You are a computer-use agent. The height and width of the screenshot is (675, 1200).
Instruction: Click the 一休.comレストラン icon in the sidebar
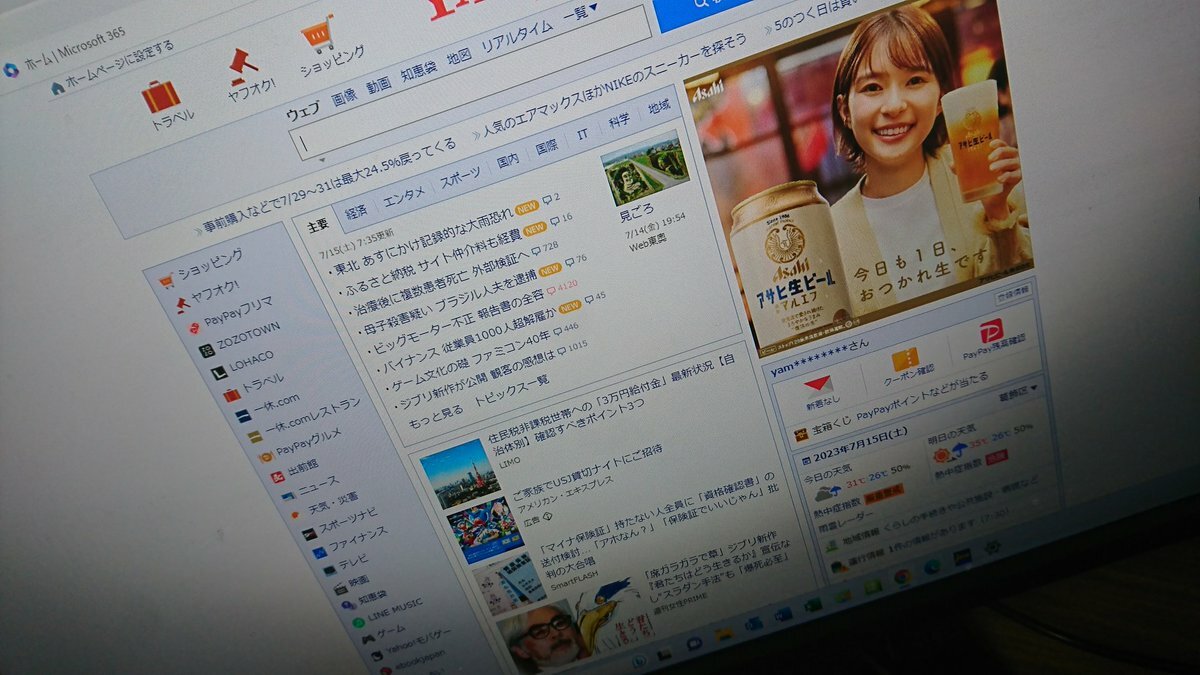(255, 437)
